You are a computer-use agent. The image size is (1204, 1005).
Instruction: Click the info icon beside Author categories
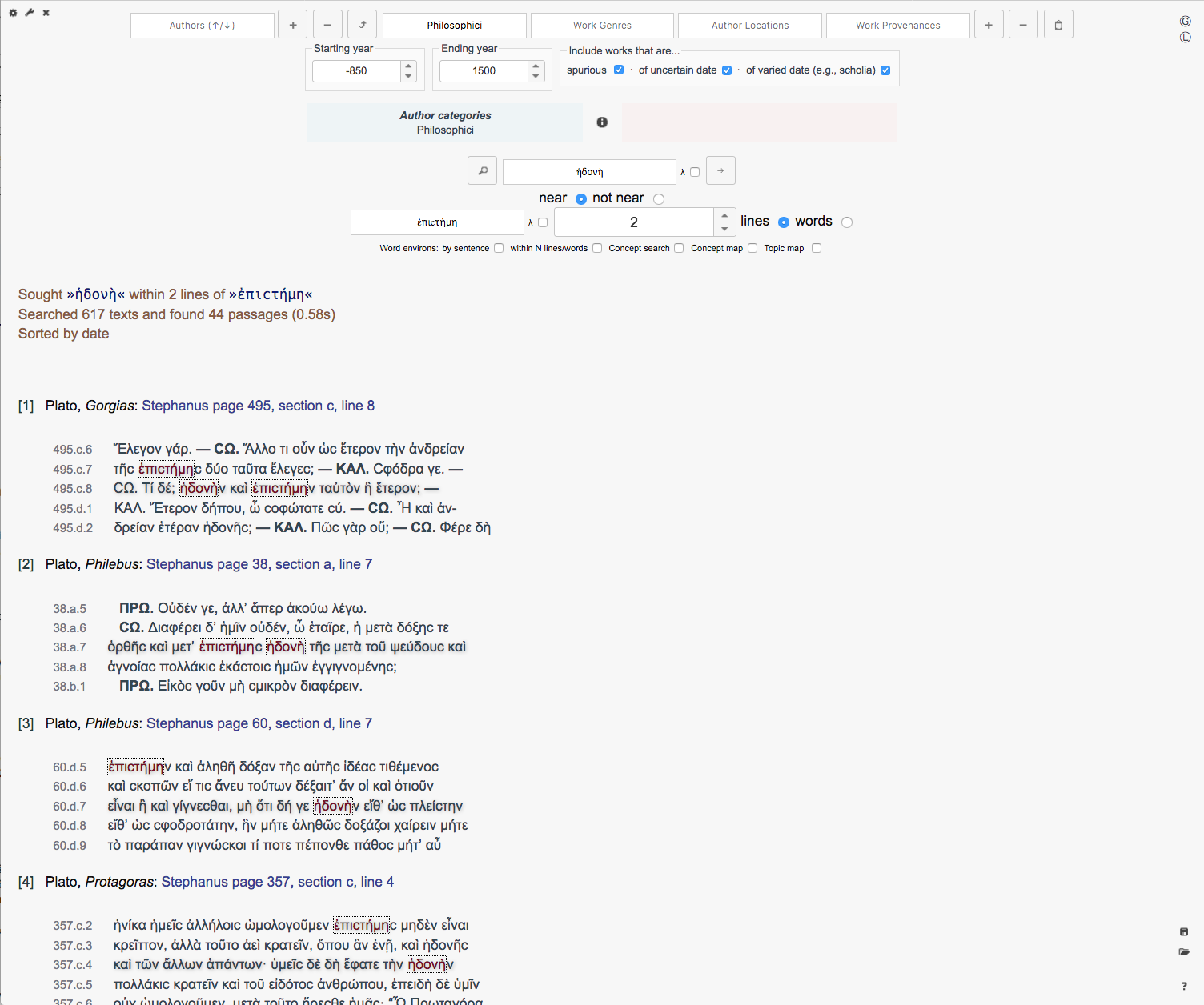click(x=602, y=122)
